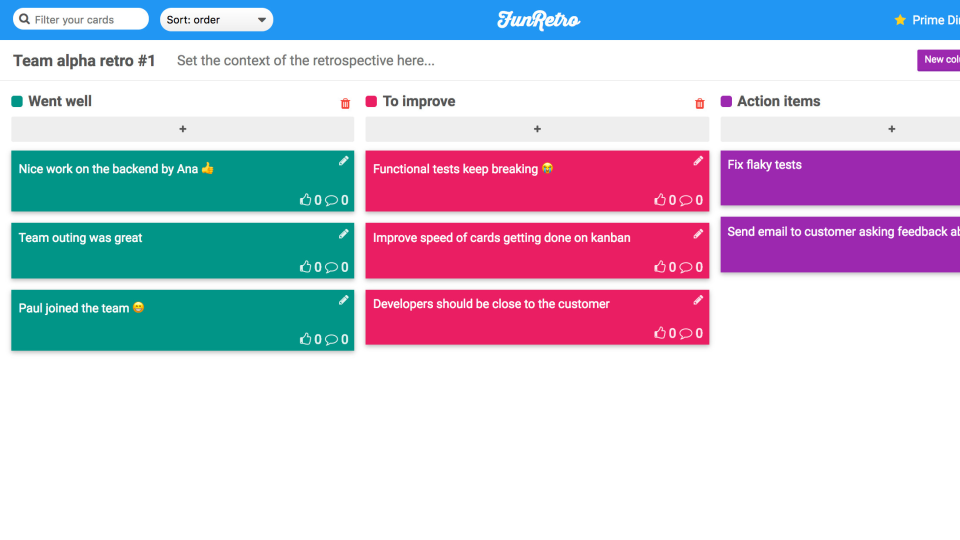This screenshot has height=540, width=960.
Task: Click the teal color square of Went well
Action: [x=17, y=101]
